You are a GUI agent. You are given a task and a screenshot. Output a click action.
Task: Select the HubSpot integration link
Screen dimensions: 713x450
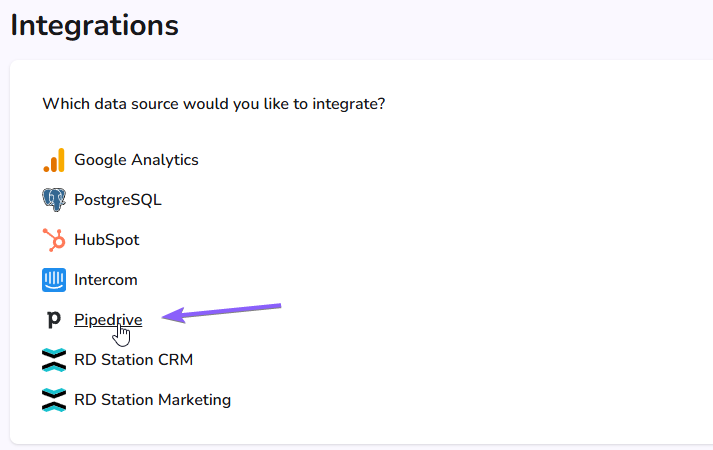point(106,240)
